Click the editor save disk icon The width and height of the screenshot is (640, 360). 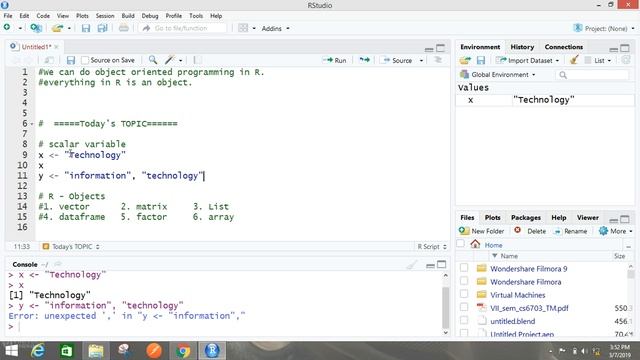[71, 60]
